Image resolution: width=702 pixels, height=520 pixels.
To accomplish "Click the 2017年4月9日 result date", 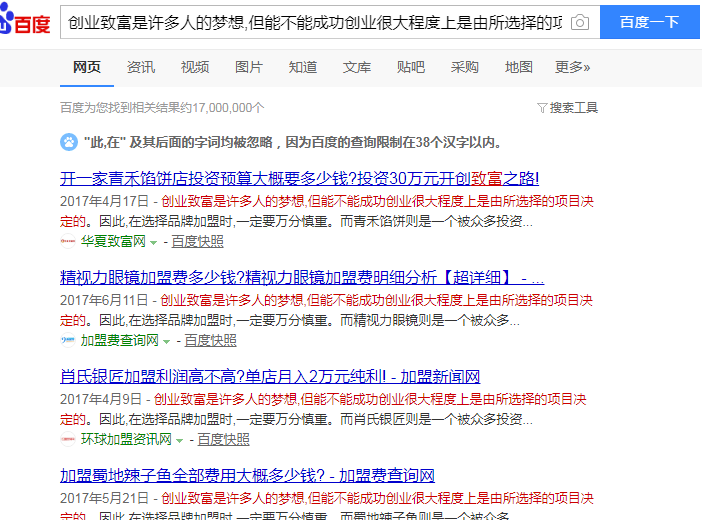I will tap(101, 399).
